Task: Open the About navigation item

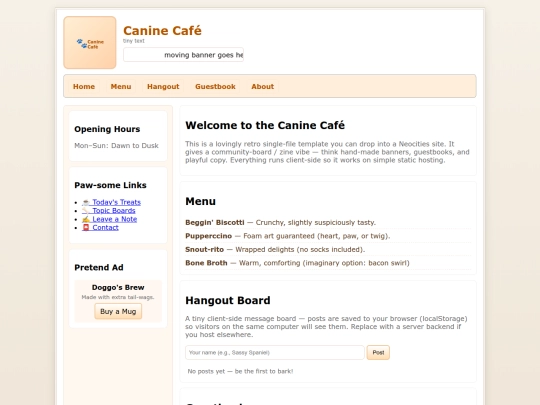Action: pyautogui.click(x=262, y=86)
